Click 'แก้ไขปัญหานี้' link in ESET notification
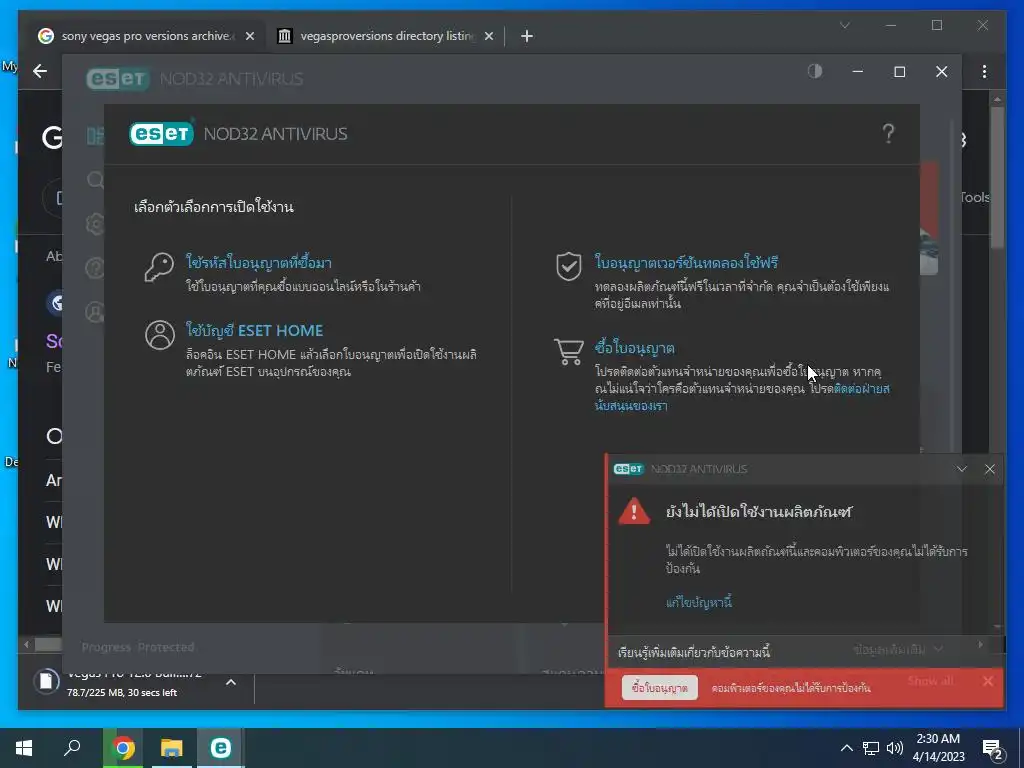 [x=699, y=603]
